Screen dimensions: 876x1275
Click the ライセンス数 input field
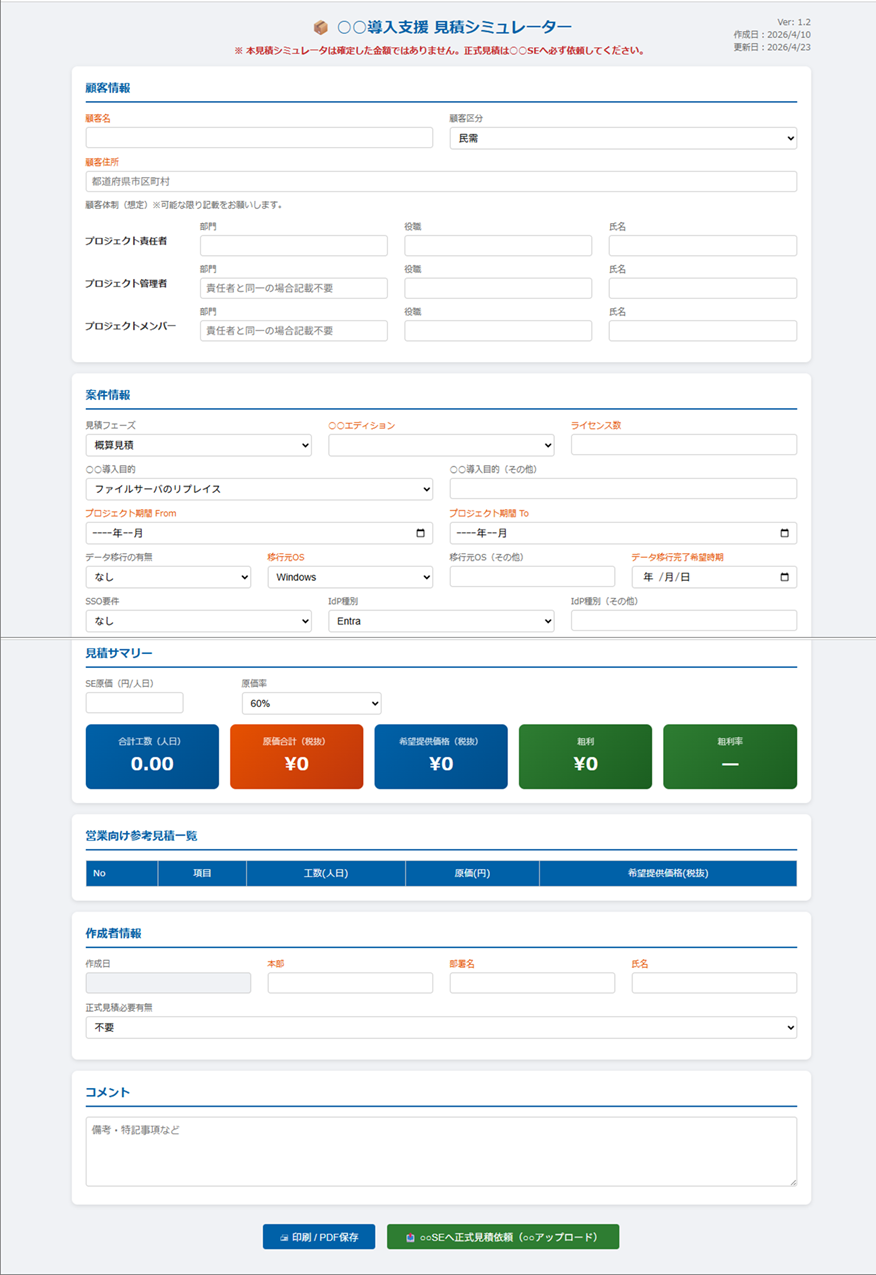pyautogui.click(x=684, y=445)
